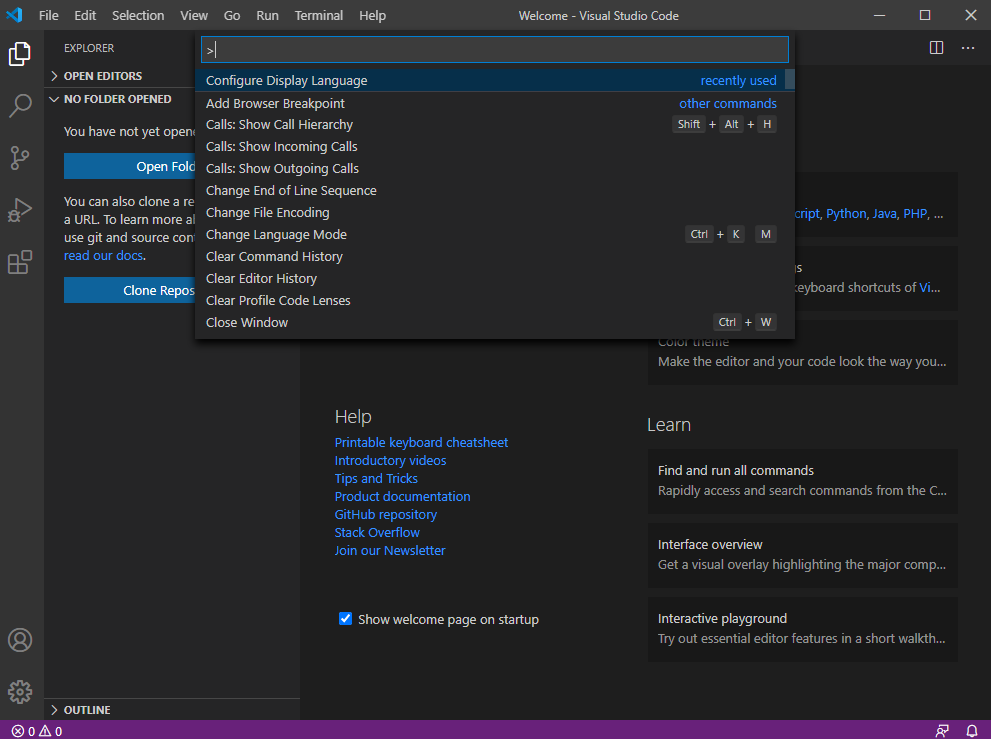
Task: Click the Java language link
Action: 884,214
